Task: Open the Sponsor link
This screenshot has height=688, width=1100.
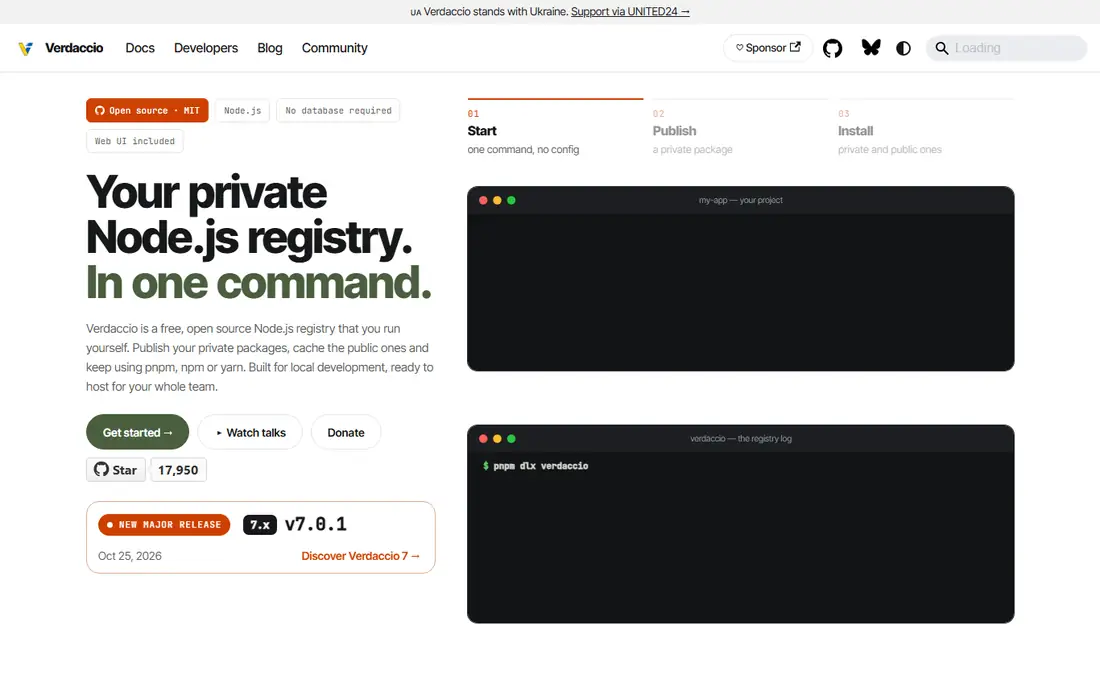Action: click(767, 48)
